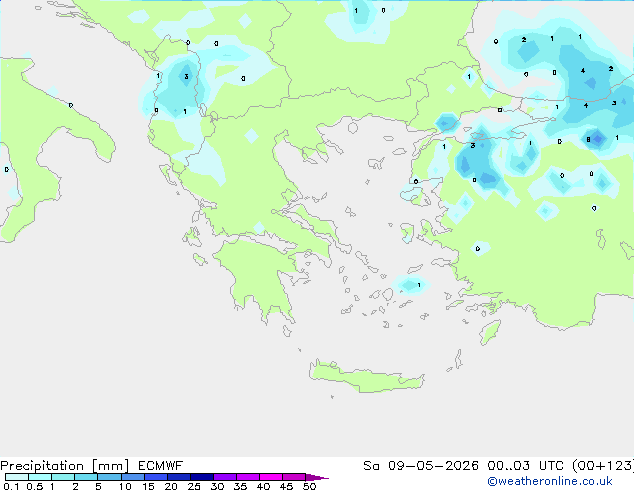Select the 0.5–1 mm legend color box
The width and height of the screenshot is (634, 490).
[x=40, y=477]
